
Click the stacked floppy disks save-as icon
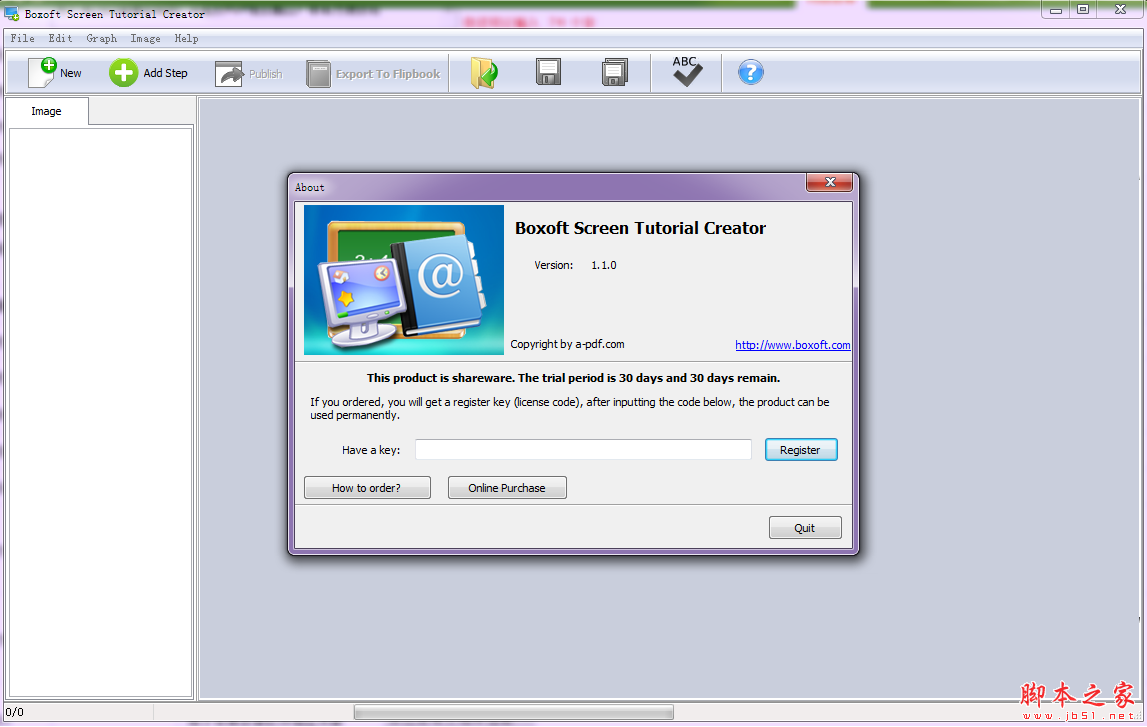614,72
